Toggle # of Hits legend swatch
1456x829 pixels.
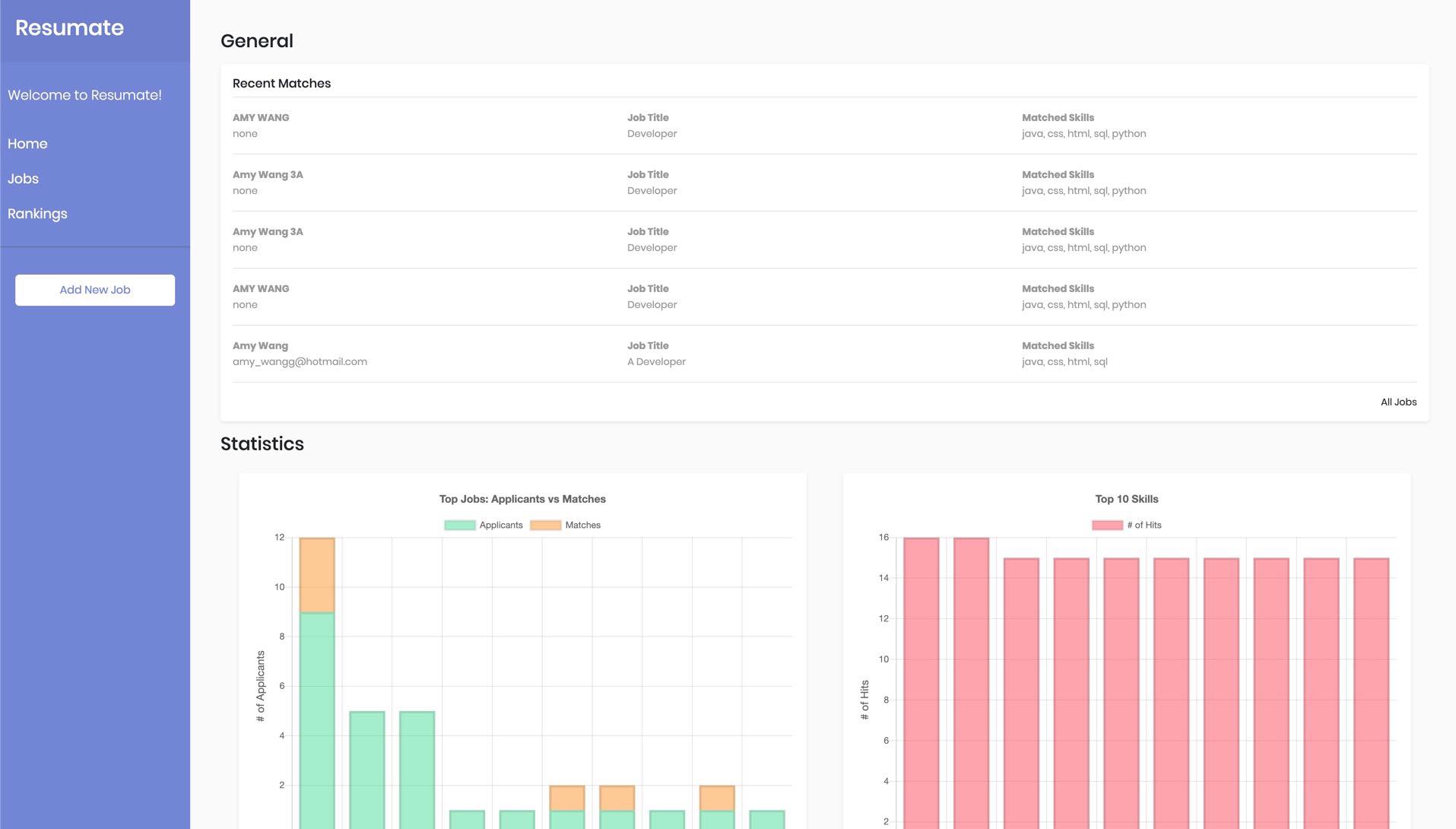pyautogui.click(x=1107, y=525)
